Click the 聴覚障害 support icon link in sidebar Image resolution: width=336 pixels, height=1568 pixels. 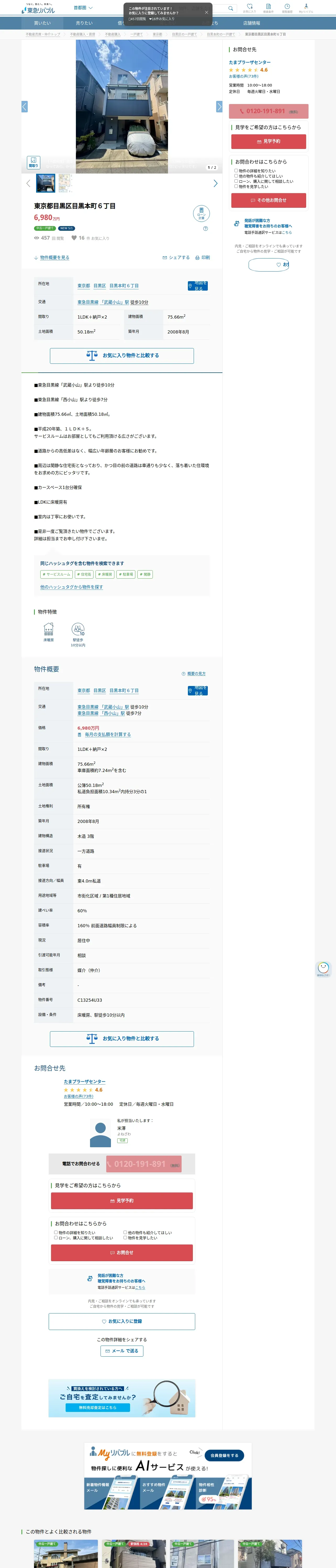[237, 223]
